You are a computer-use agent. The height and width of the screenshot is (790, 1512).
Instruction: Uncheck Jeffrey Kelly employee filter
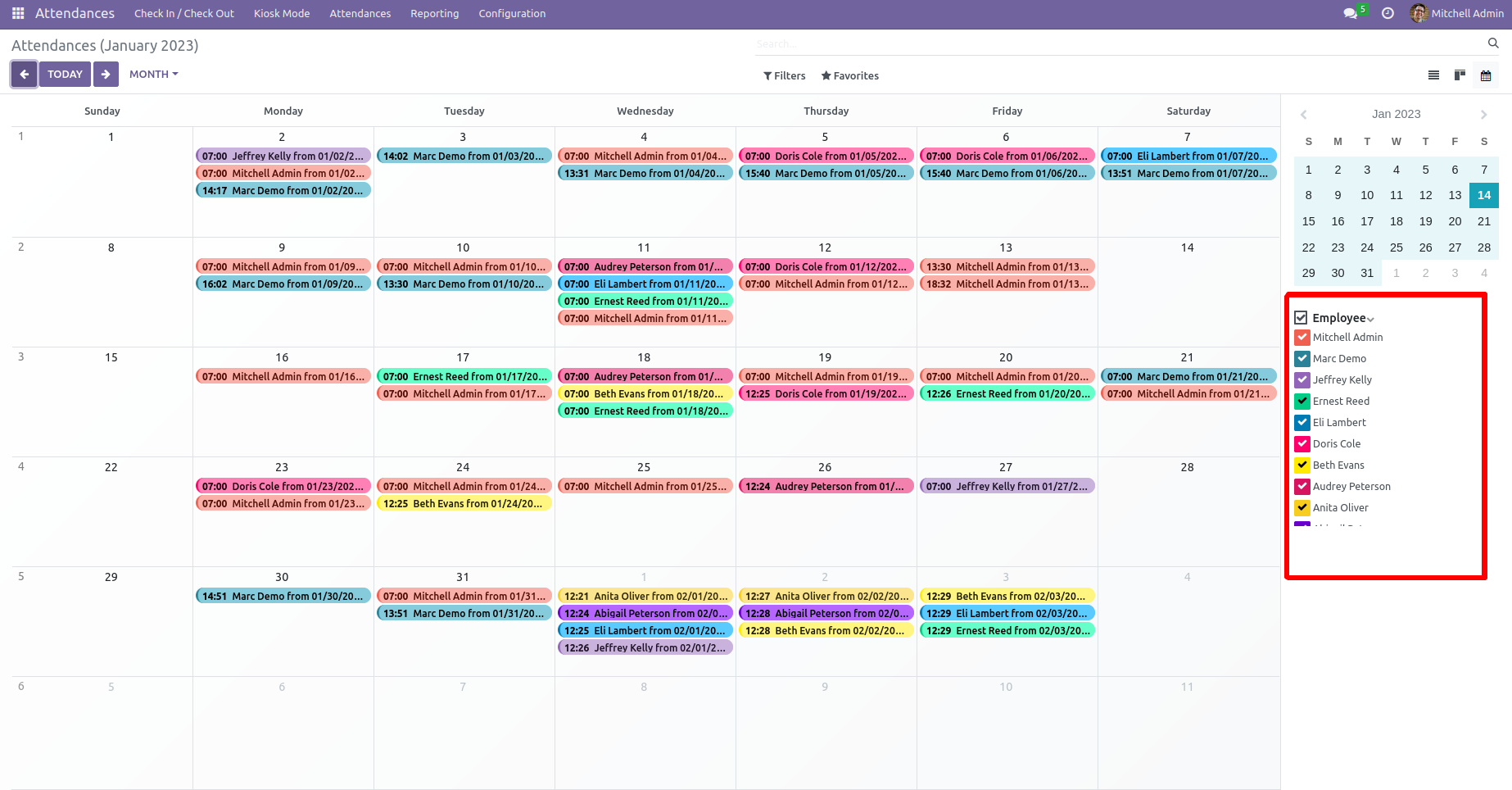pyautogui.click(x=1302, y=379)
